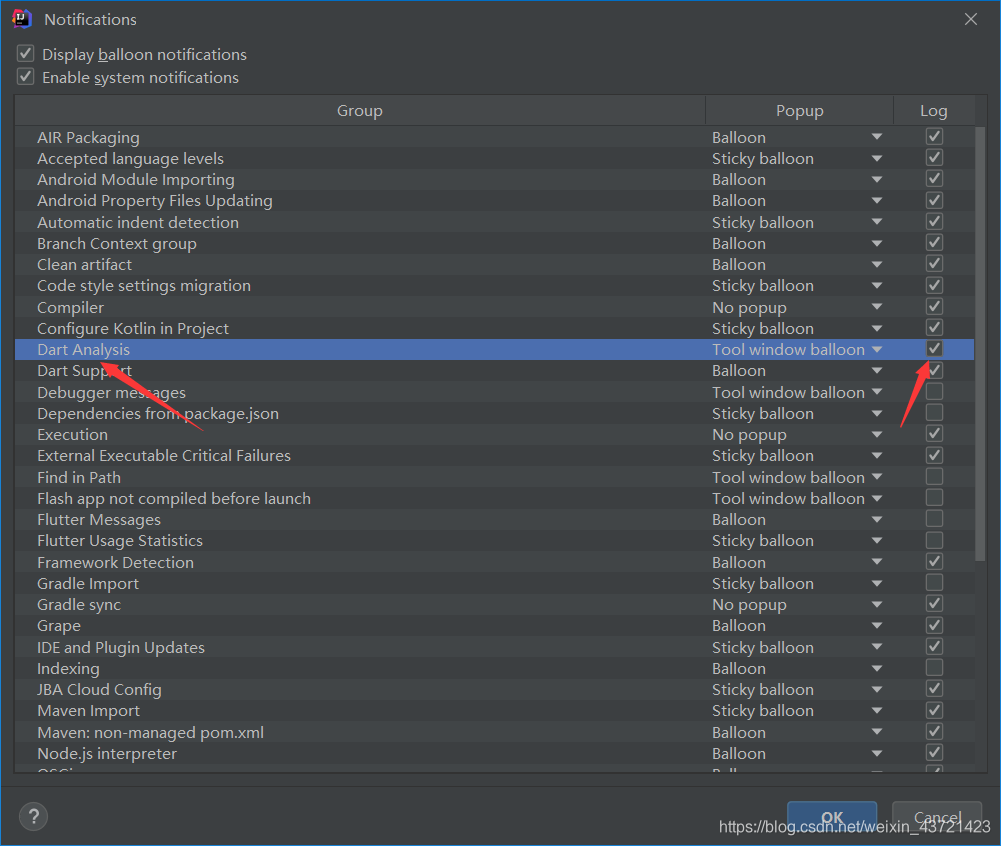Select the Dart Support row
Image resolution: width=1001 pixels, height=846 pixels.
[494, 370]
